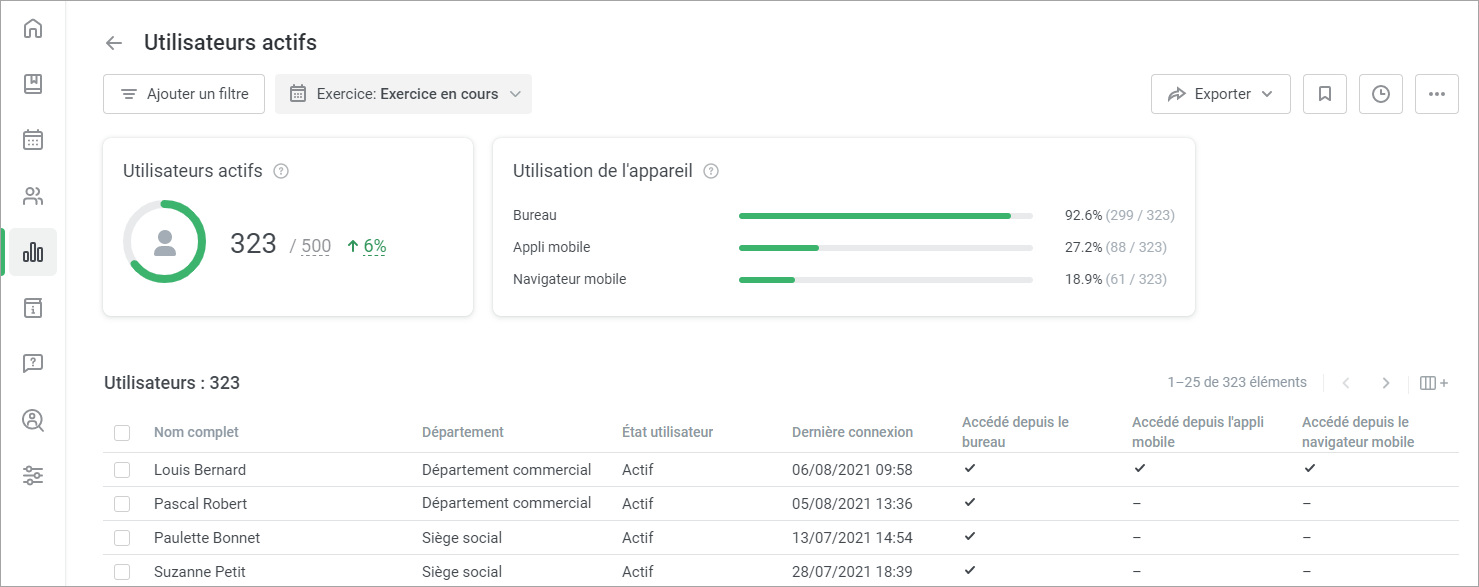Select the calendar icon in the sidebar
The height and width of the screenshot is (587, 1479).
33,140
